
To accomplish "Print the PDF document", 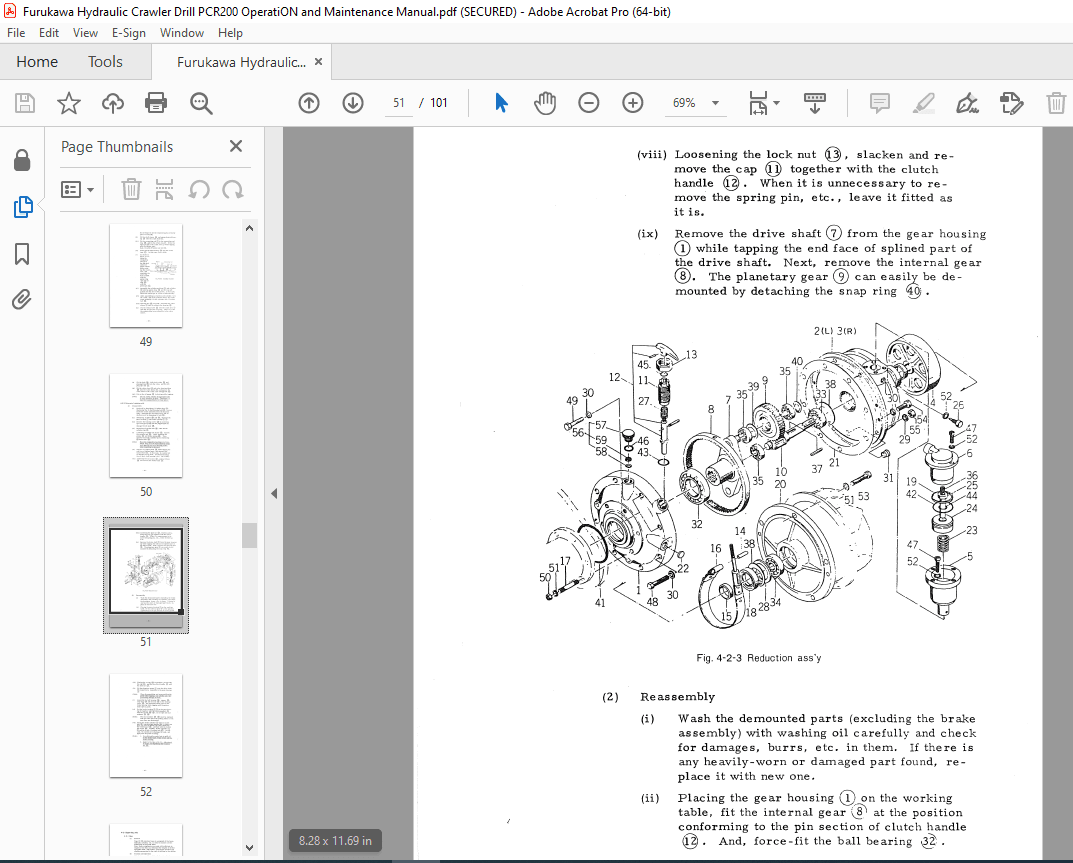I will pyautogui.click(x=157, y=102).
